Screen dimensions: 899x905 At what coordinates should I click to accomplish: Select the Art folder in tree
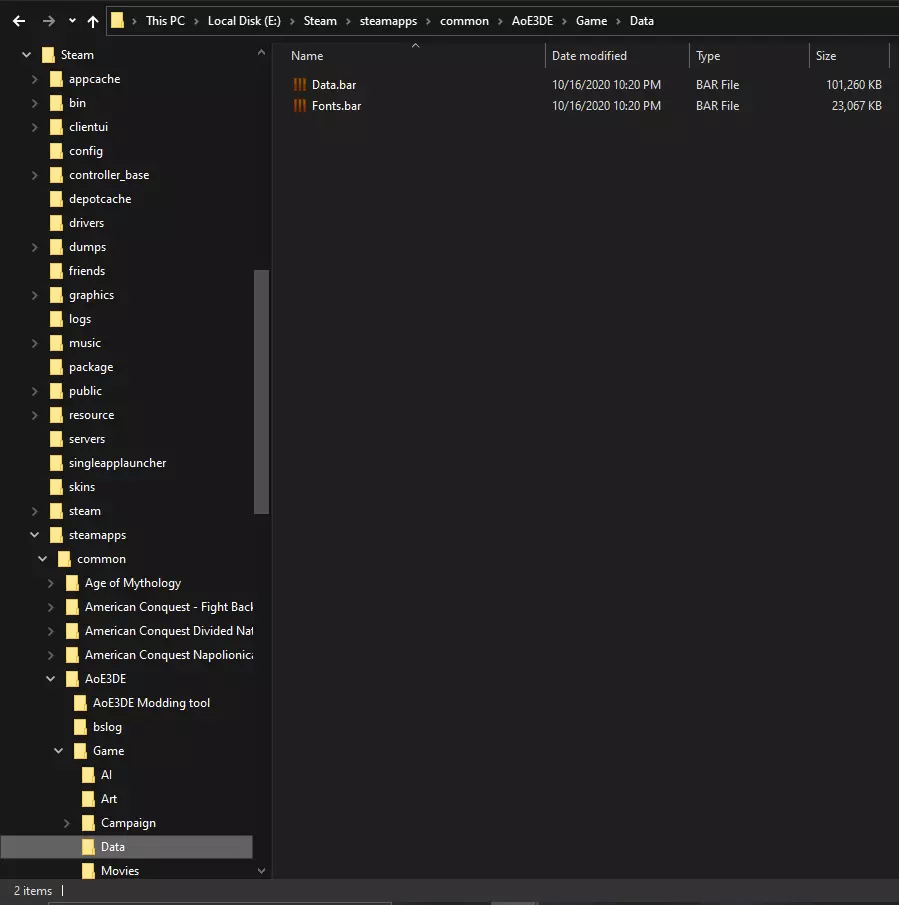tap(109, 799)
